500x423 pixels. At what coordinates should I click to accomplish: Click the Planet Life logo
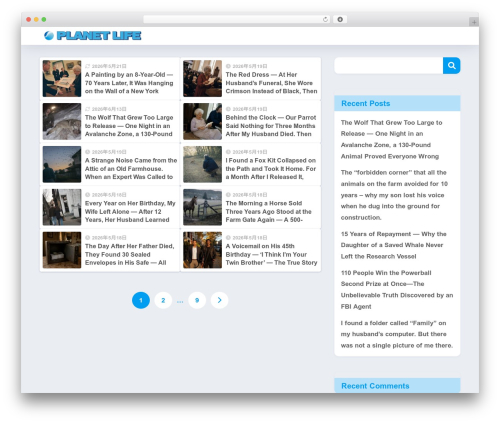pos(93,35)
